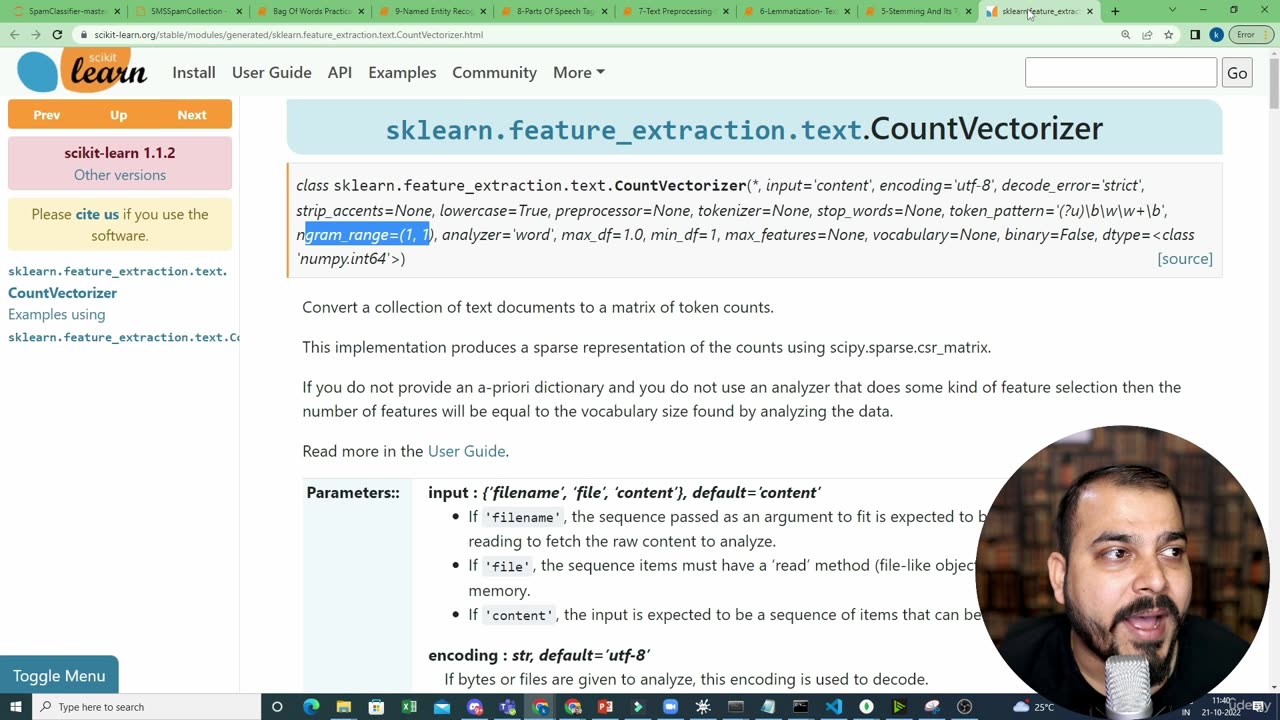Open the browser zoom magnifier icon
The image size is (1280, 720).
click(1125, 34)
